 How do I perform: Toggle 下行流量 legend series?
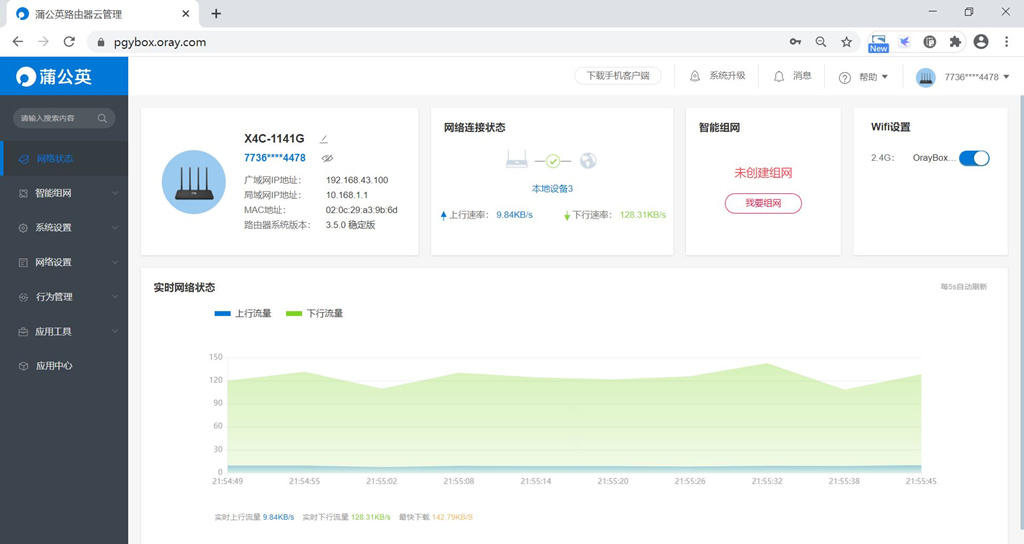(x=314, y=313)
